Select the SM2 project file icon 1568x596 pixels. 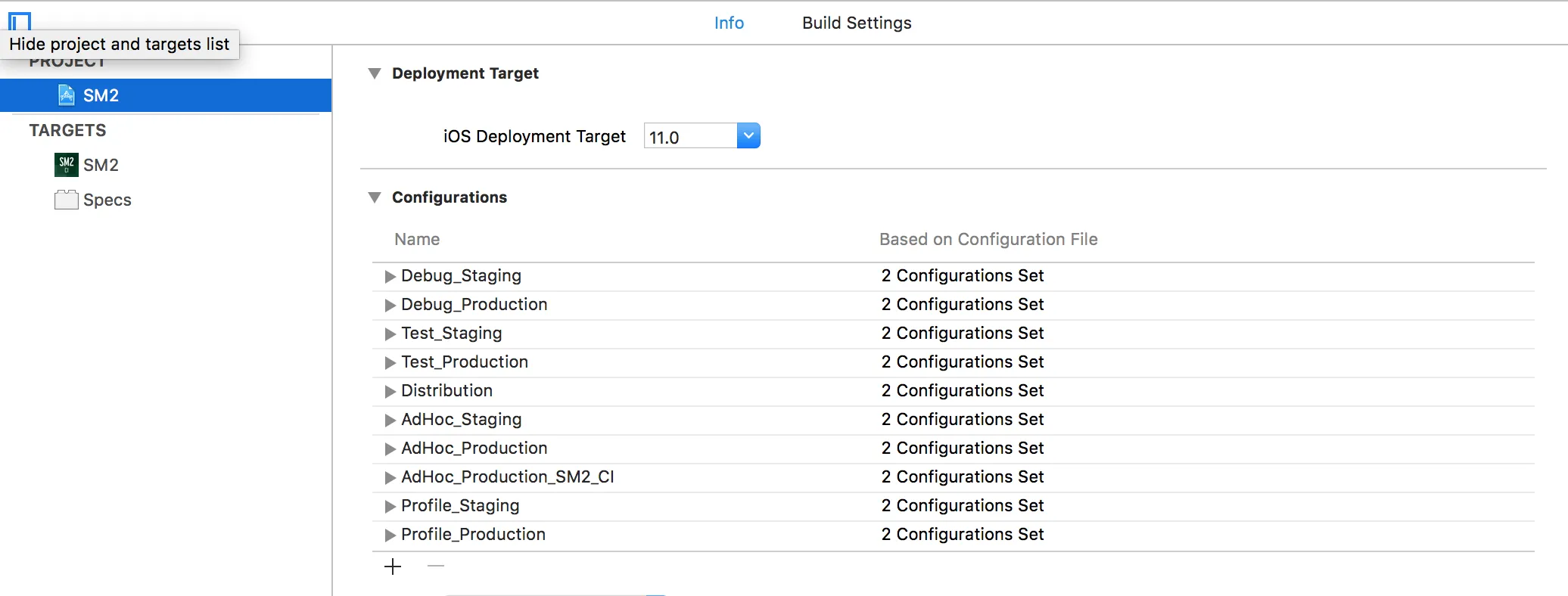67,95
